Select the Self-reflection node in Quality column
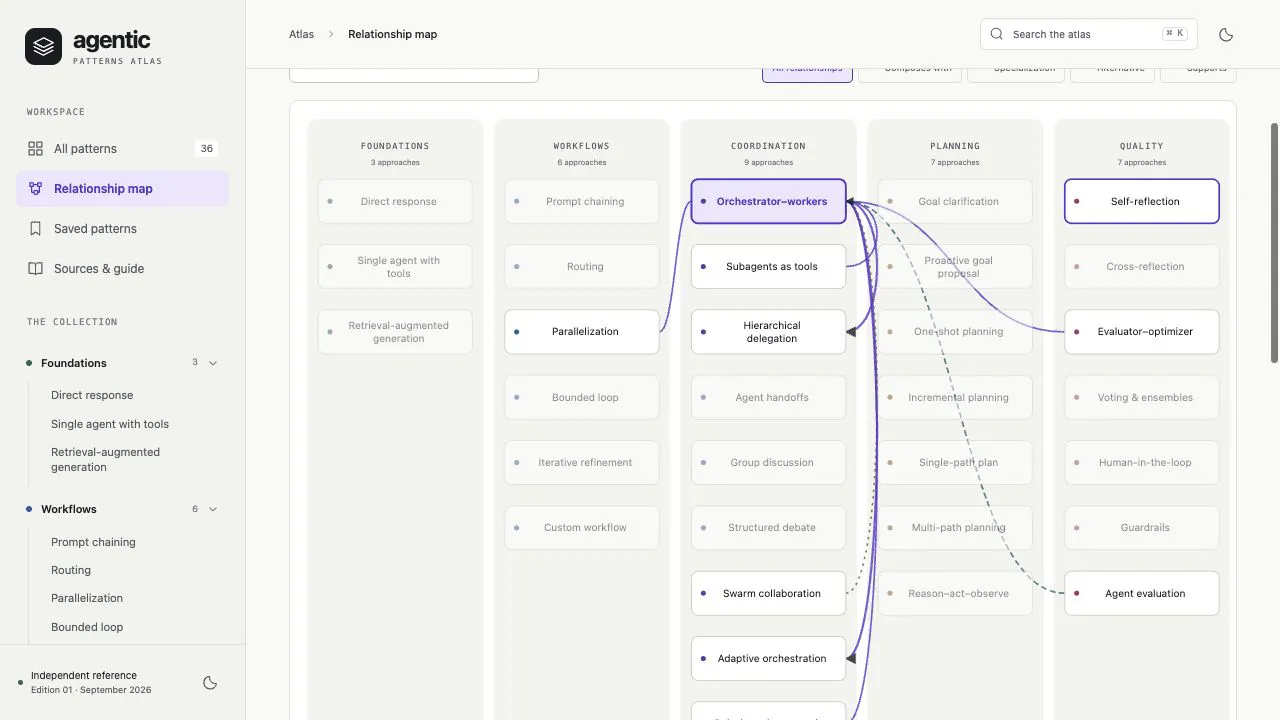 (x=1142, y=201)
